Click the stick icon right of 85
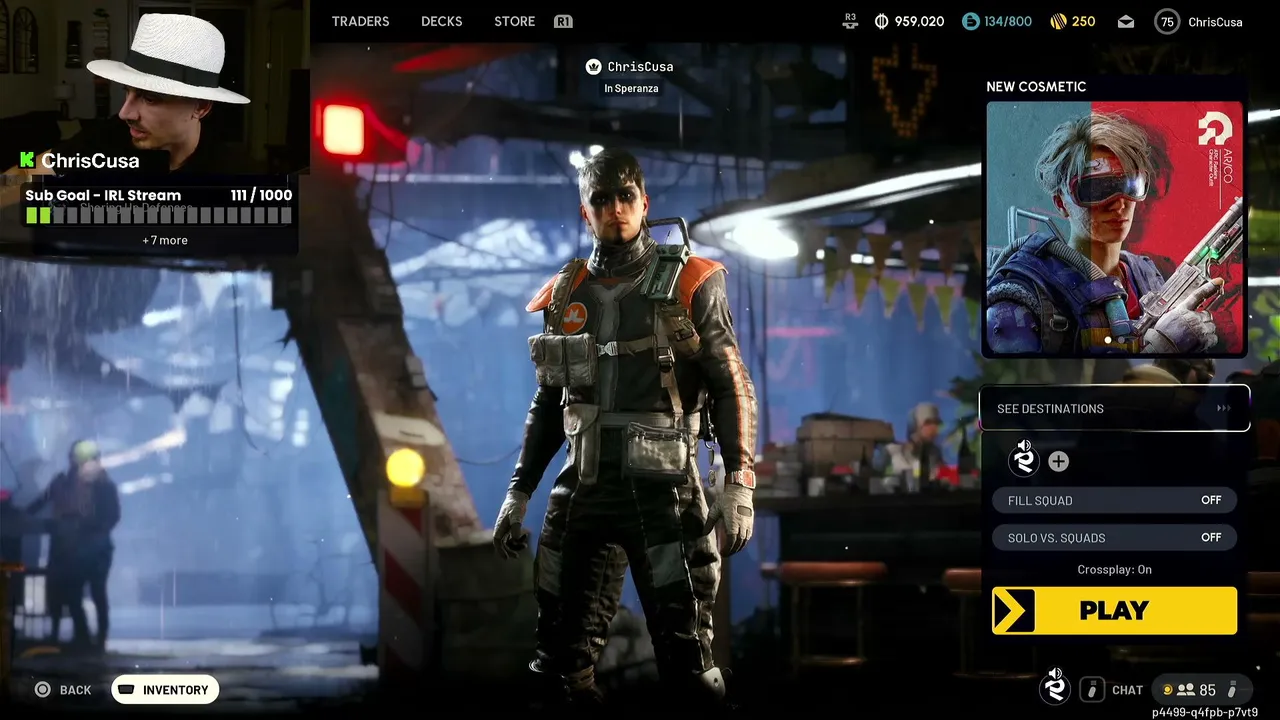Viewport: 1280px width, 720px height. tap(1232, 690)
